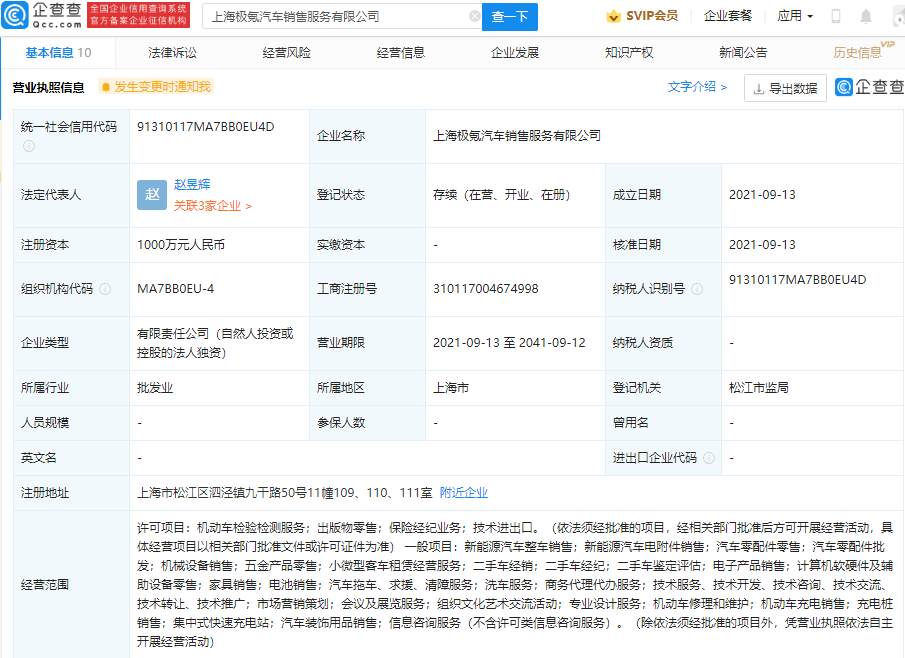Screen dimensions: 905x658
Task: Click info icon beside 组织机构代码
Action: (x=105, y=289)
